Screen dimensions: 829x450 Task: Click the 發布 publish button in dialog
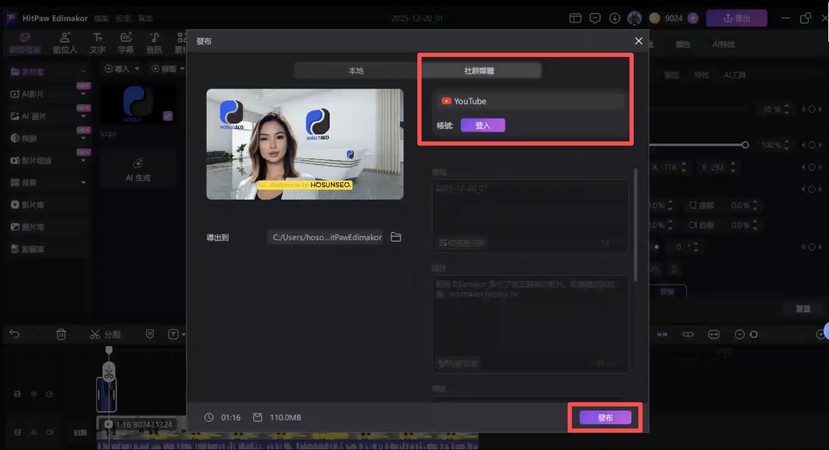pos(605,417)
